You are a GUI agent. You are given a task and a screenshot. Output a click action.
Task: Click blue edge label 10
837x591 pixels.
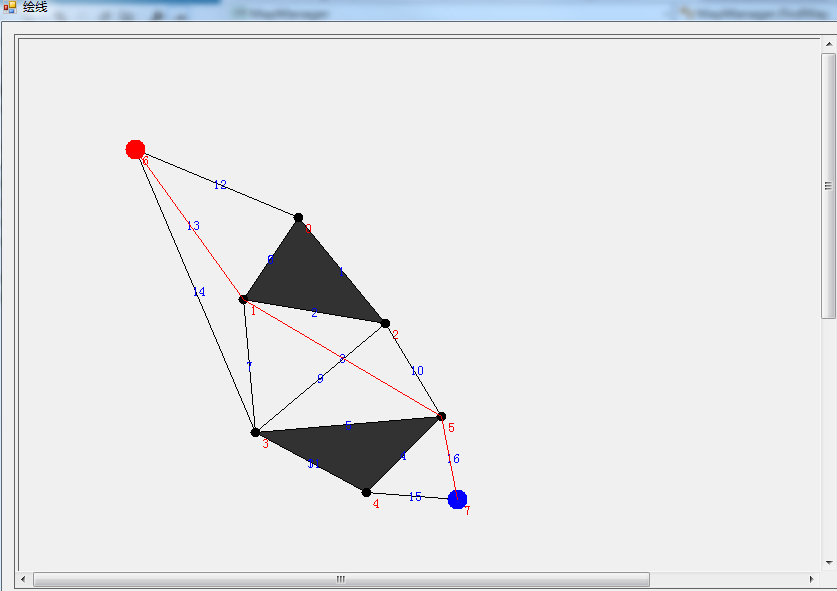[417, 371]
